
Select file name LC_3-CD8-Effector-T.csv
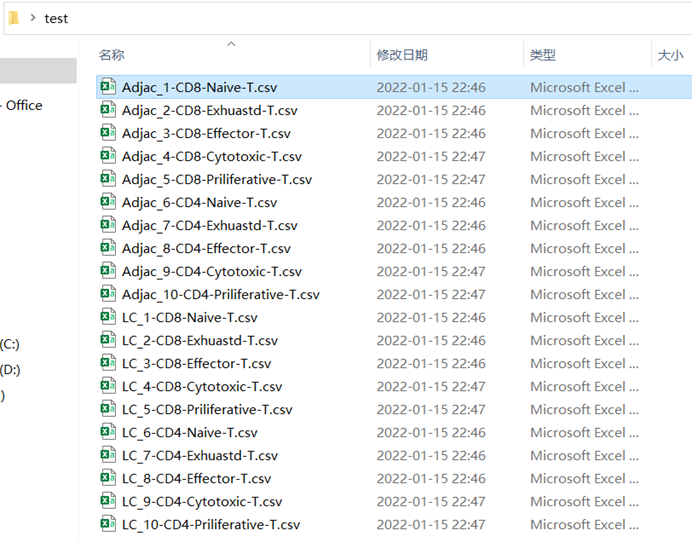[x=196, y=363]
